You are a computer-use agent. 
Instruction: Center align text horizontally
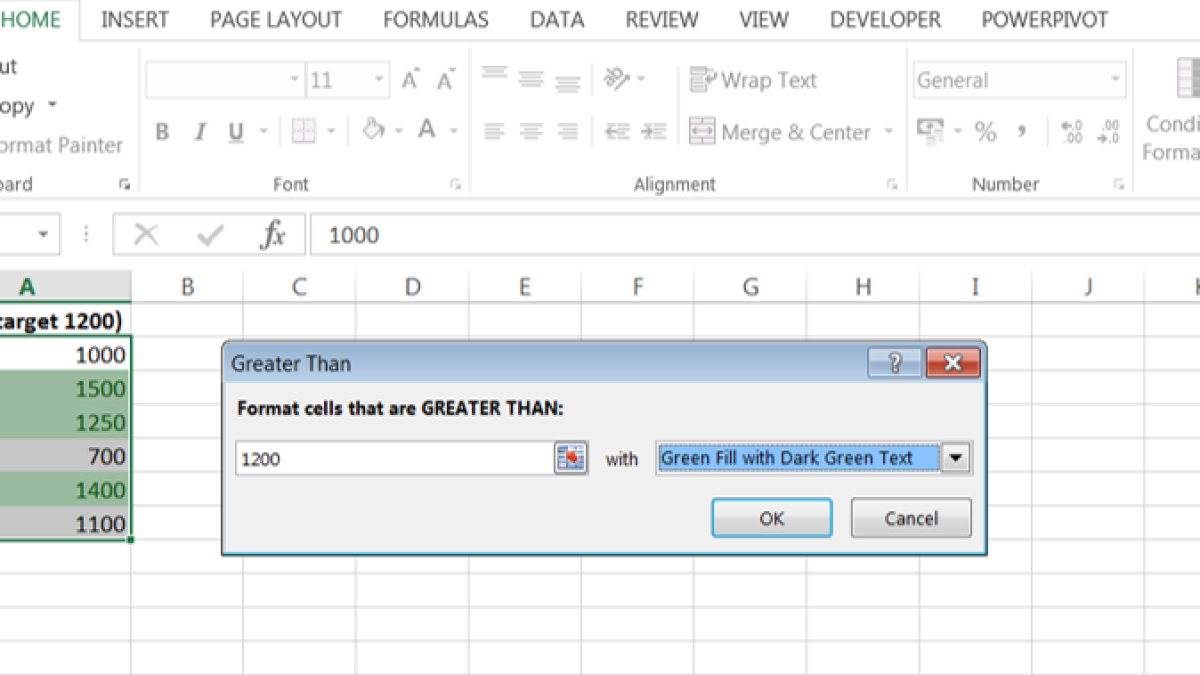pos(530,132)
